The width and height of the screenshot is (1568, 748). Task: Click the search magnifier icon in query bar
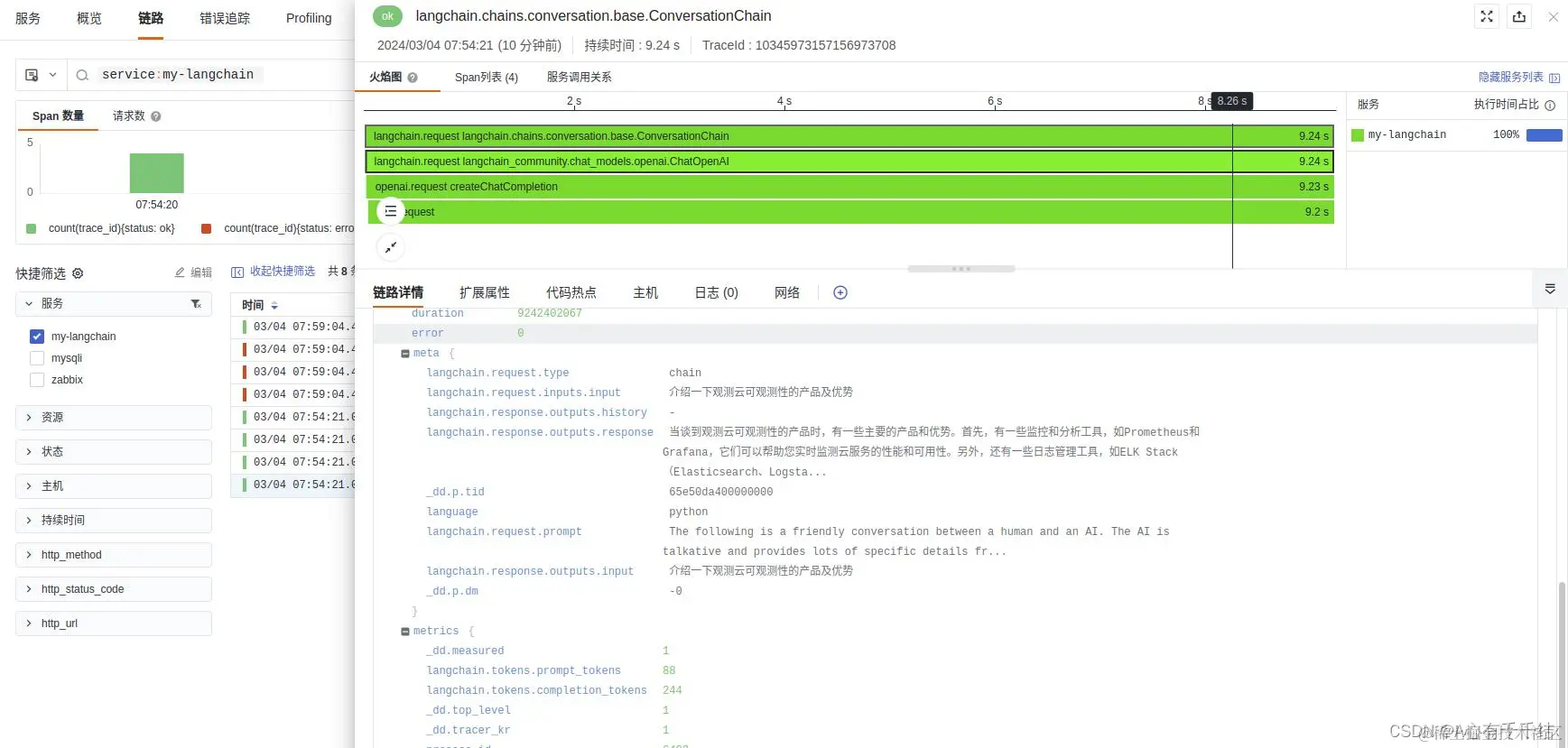coord(82,75)
